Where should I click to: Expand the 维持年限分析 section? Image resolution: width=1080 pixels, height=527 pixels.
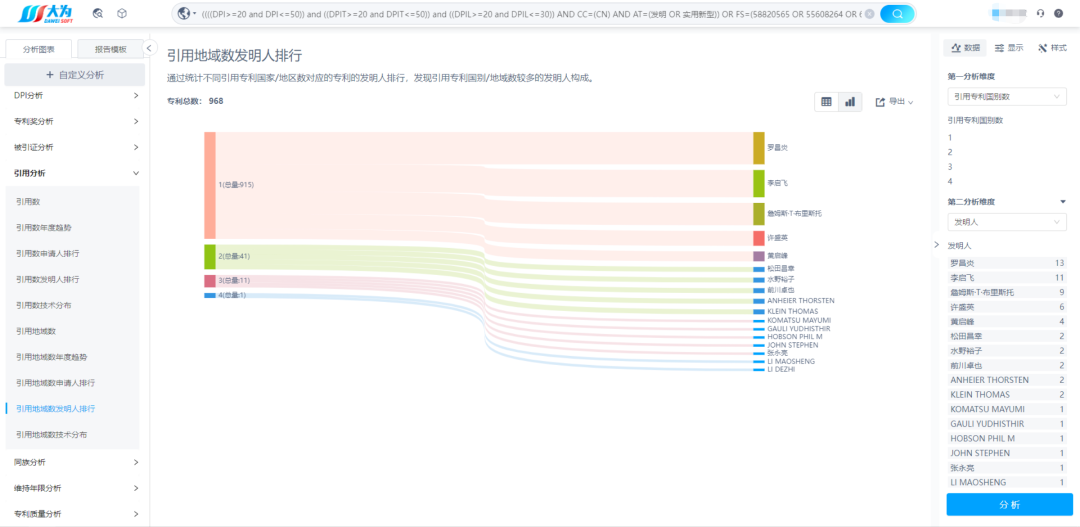pos(76,488)
